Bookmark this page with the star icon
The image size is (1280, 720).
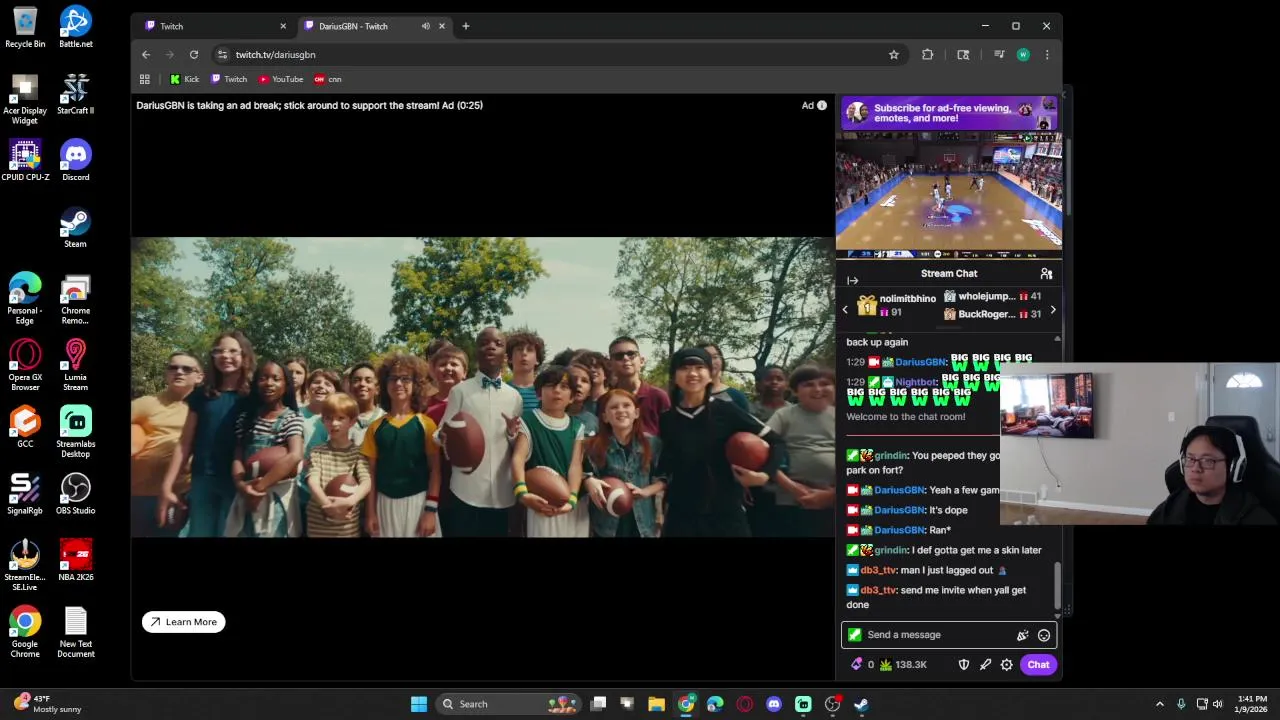pos(894,55)
